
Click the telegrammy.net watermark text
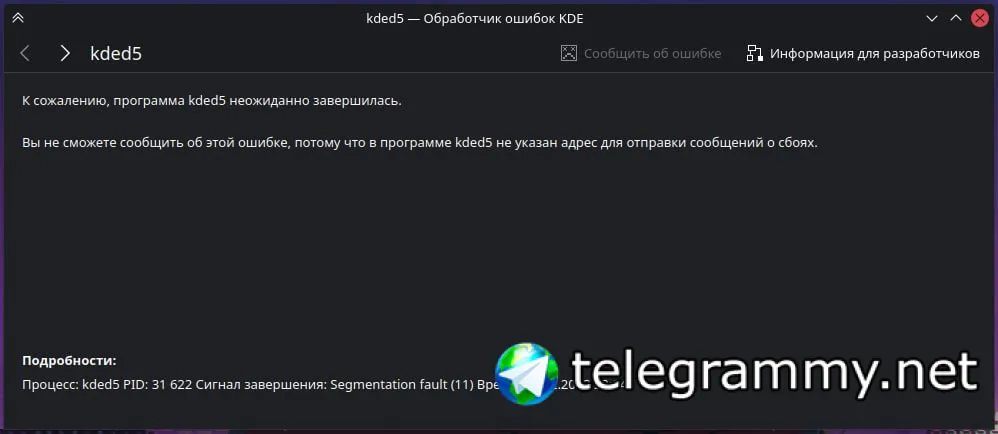[x=774, y=372]
